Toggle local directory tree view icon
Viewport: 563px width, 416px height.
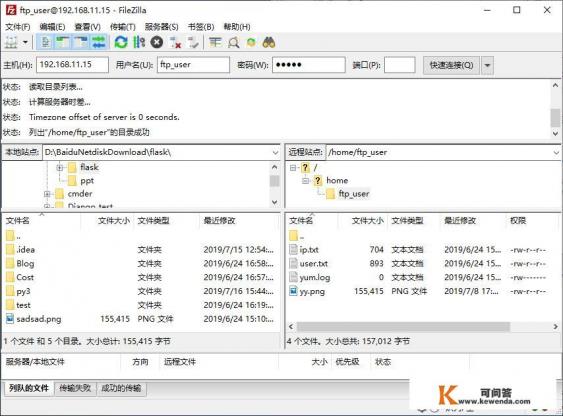[63, 42]
